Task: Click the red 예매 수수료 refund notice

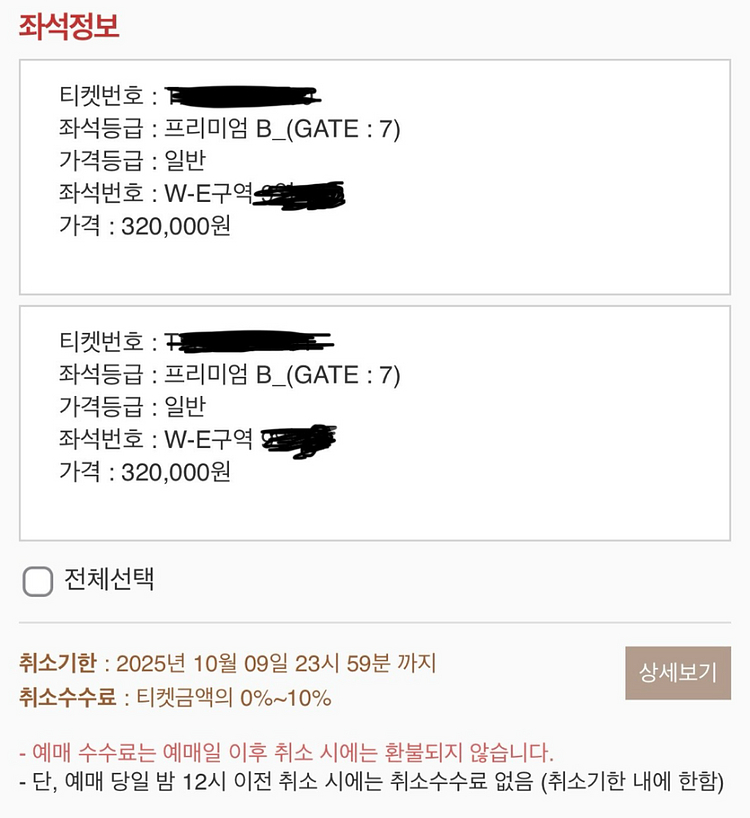Action: 286,752
